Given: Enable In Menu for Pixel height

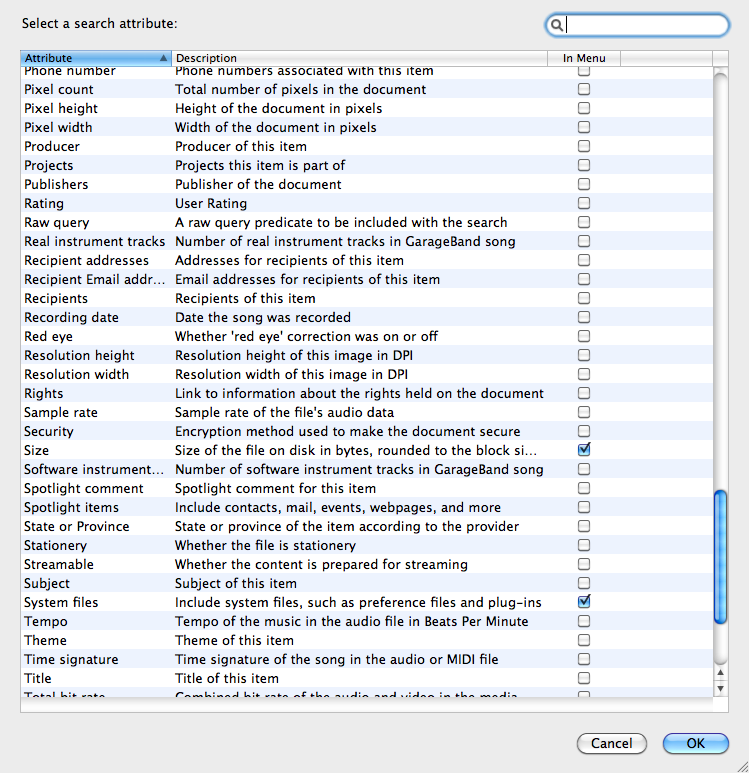Looking at the screenshot, I should click(x=584, y=108).
